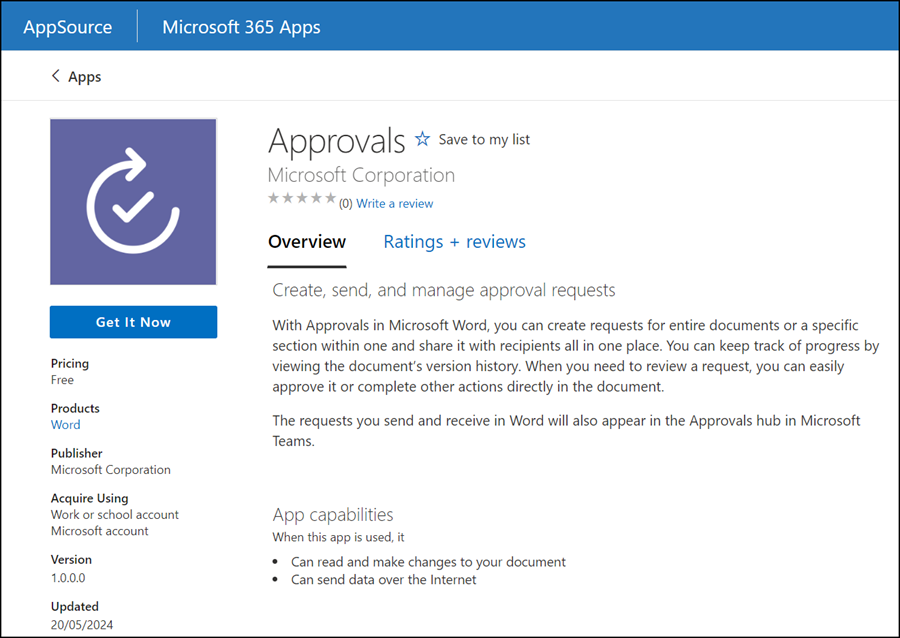
Task: Click the Approvals circular checkmark app logo
Action: coord(132,200)
